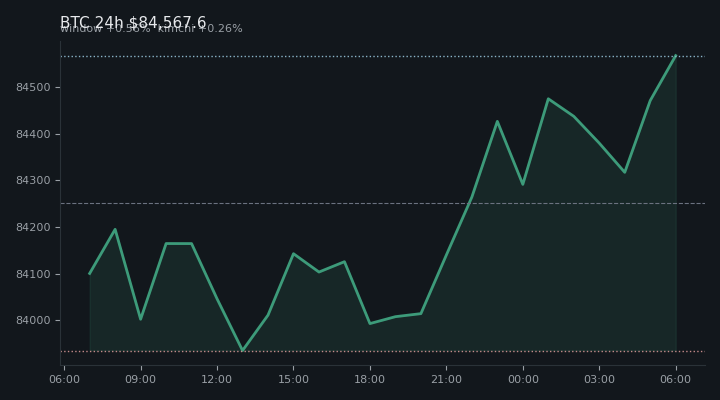Click the 09:00 time axis label
This screenshot has height=400, width=720.
click(x=141, y=379)
